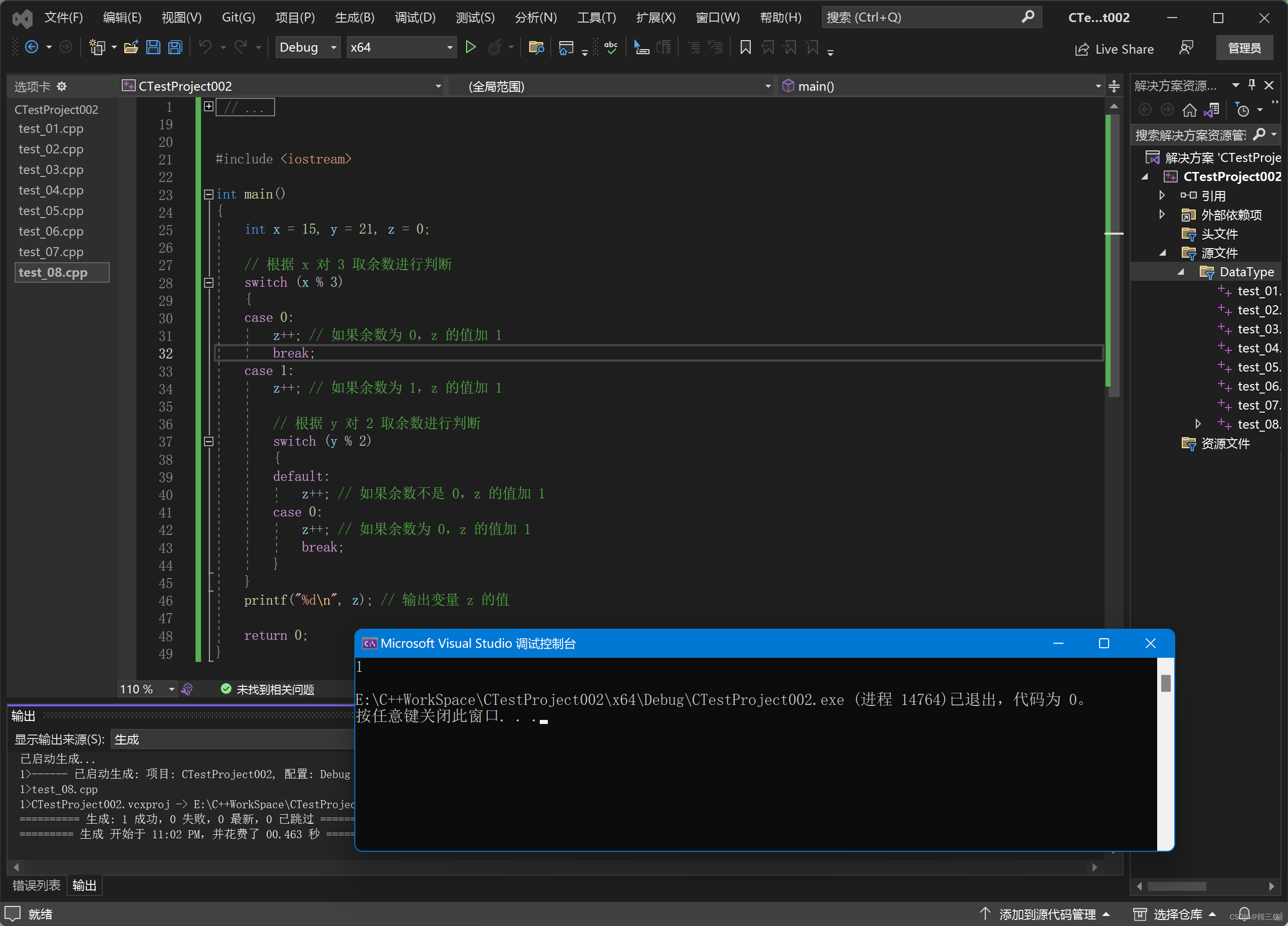Screen dimensions: 1288x926
Task: Switch to the 错误列表 tab
Action: pyautogui.click(x=37, y=885)
